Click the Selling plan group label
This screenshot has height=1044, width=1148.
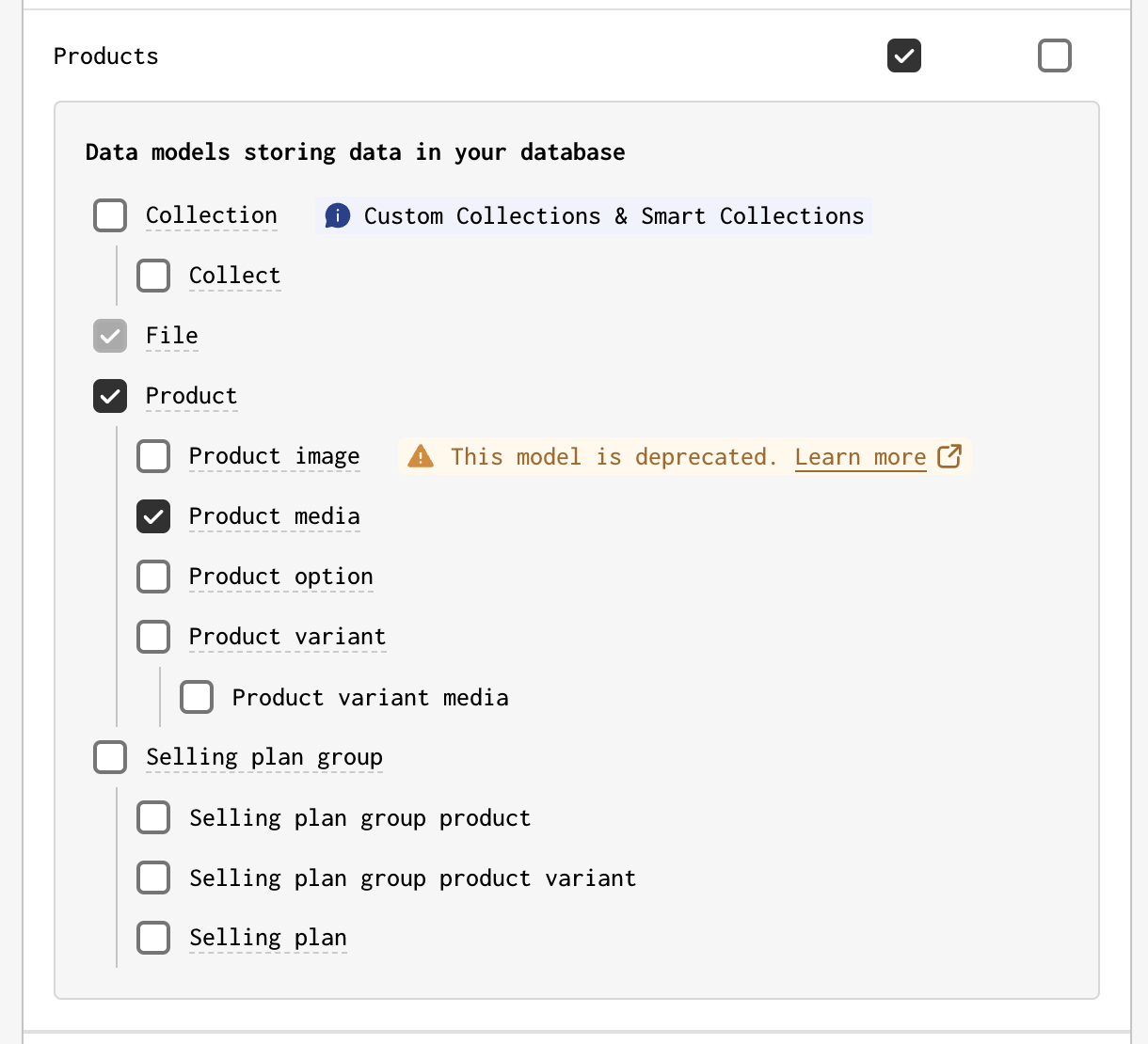[264, 757]
